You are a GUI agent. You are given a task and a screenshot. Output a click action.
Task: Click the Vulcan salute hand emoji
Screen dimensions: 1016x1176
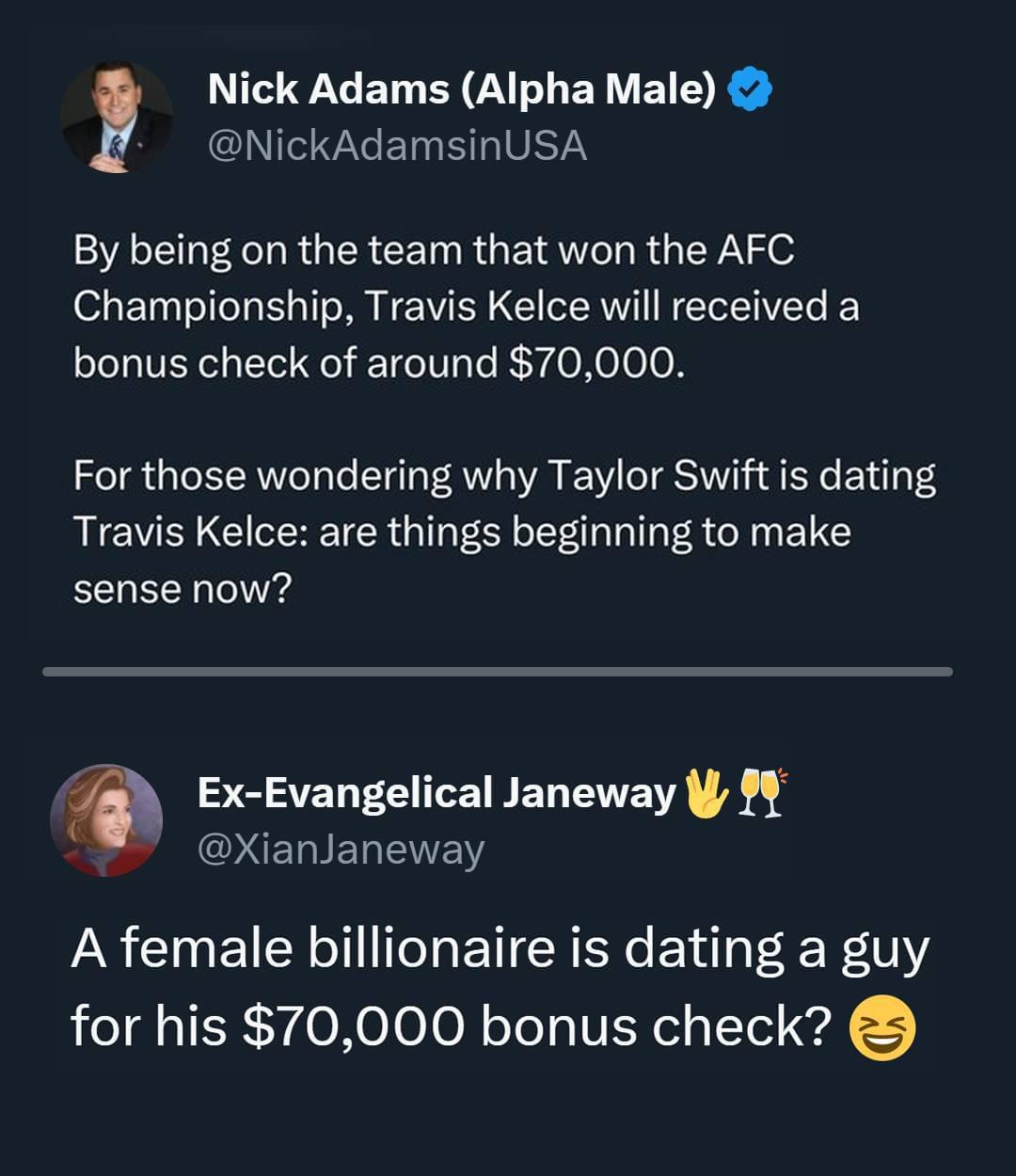tap(706, 793)
